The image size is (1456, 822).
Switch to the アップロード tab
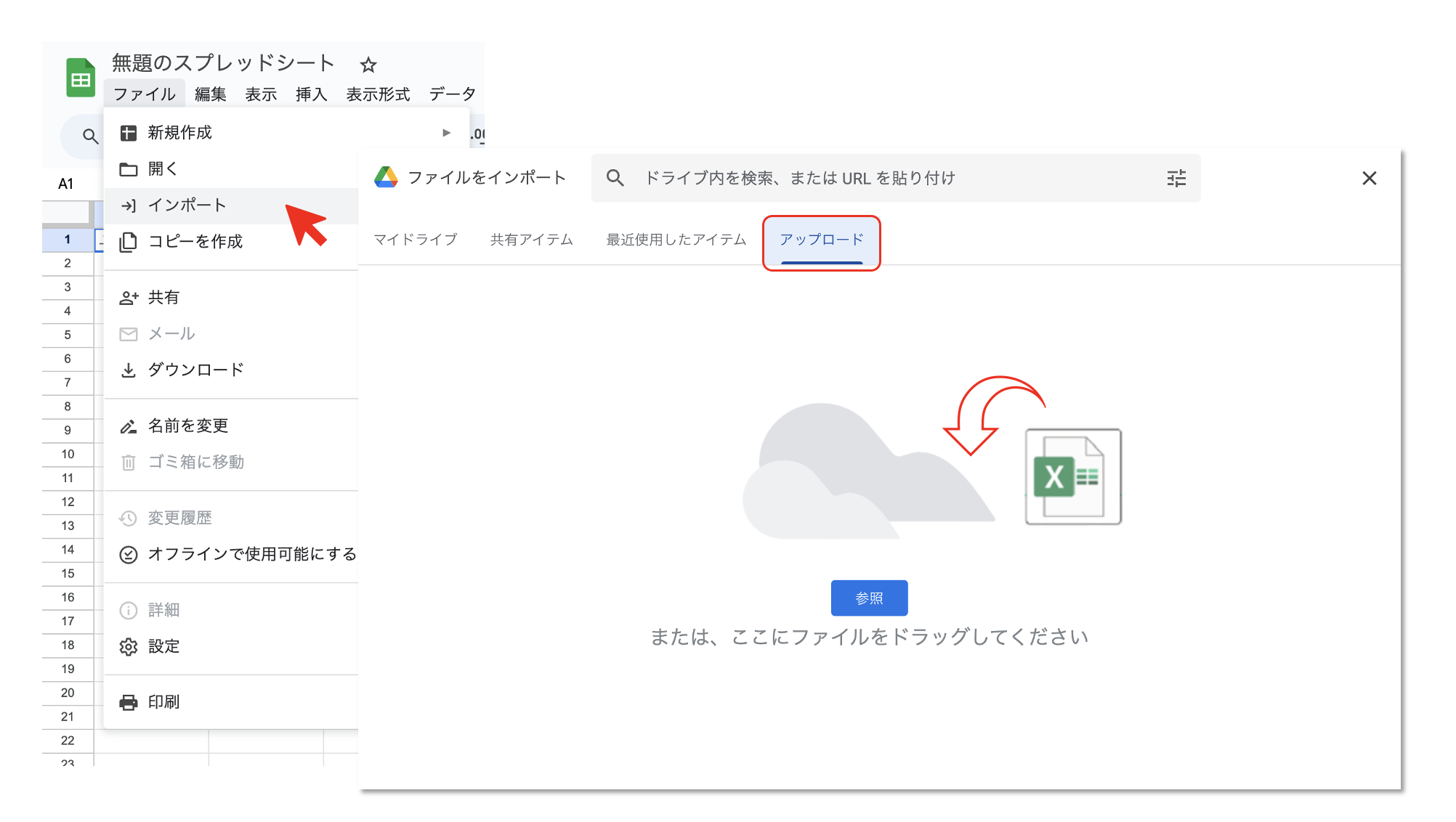(822, 240)
